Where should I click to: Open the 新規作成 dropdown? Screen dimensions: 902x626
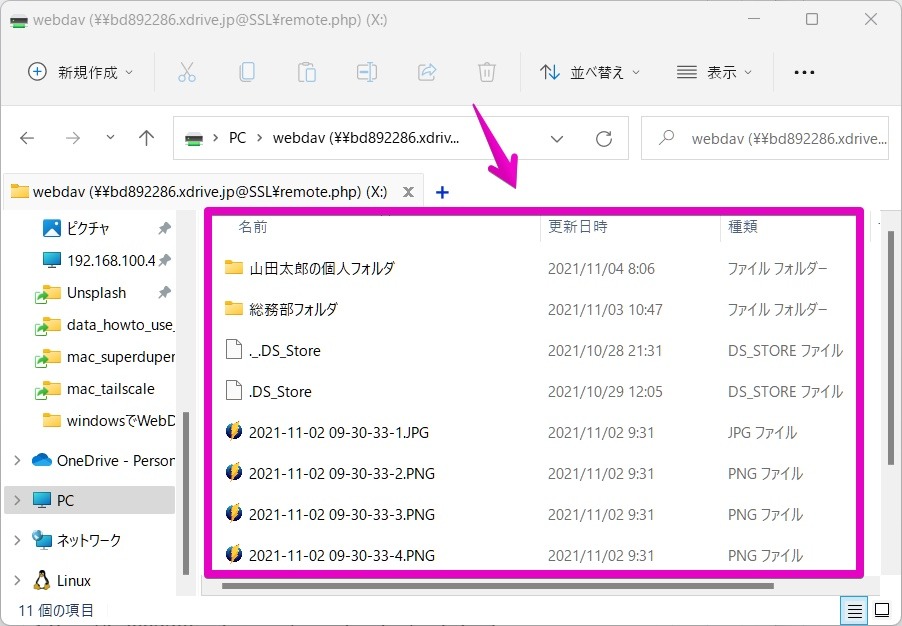point(80,71)
